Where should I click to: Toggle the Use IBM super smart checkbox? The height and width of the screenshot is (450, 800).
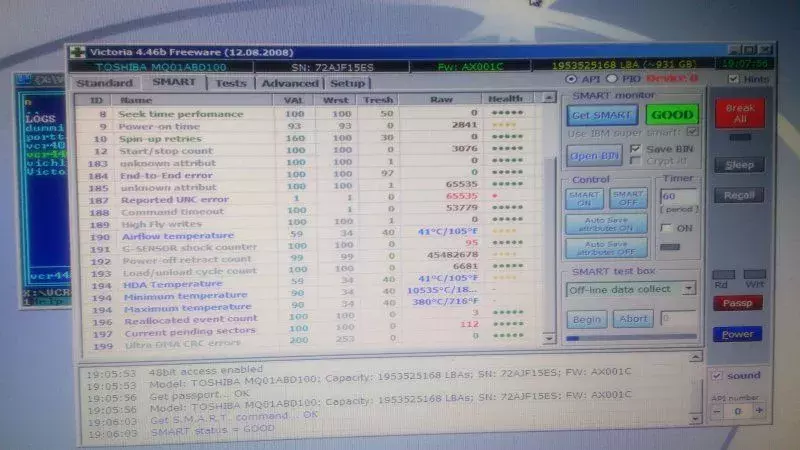tap(692, 132)
